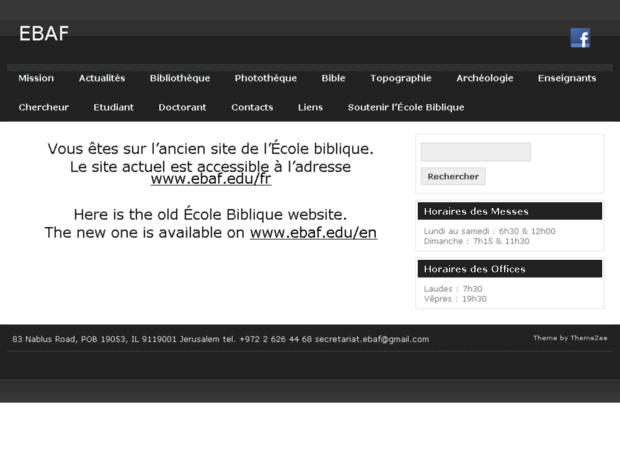Screen dimensions: 620x466
Task: Click the Rechercher button
Action: coord(453,176)
